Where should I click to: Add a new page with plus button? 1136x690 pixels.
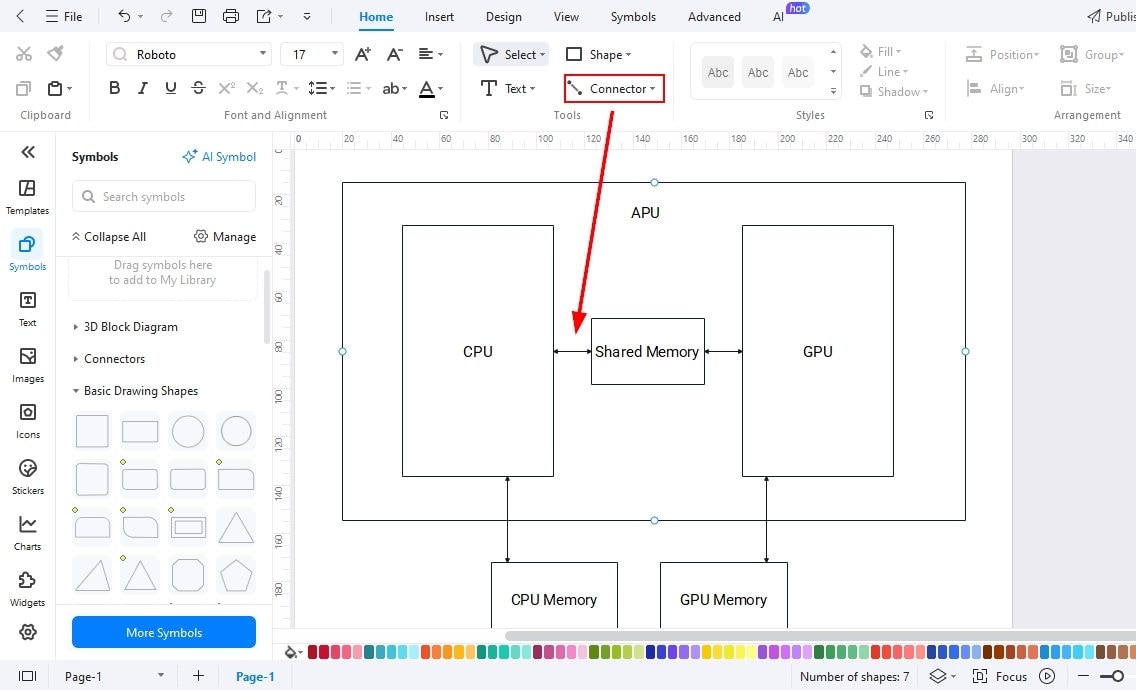click(x=198, y=676)
